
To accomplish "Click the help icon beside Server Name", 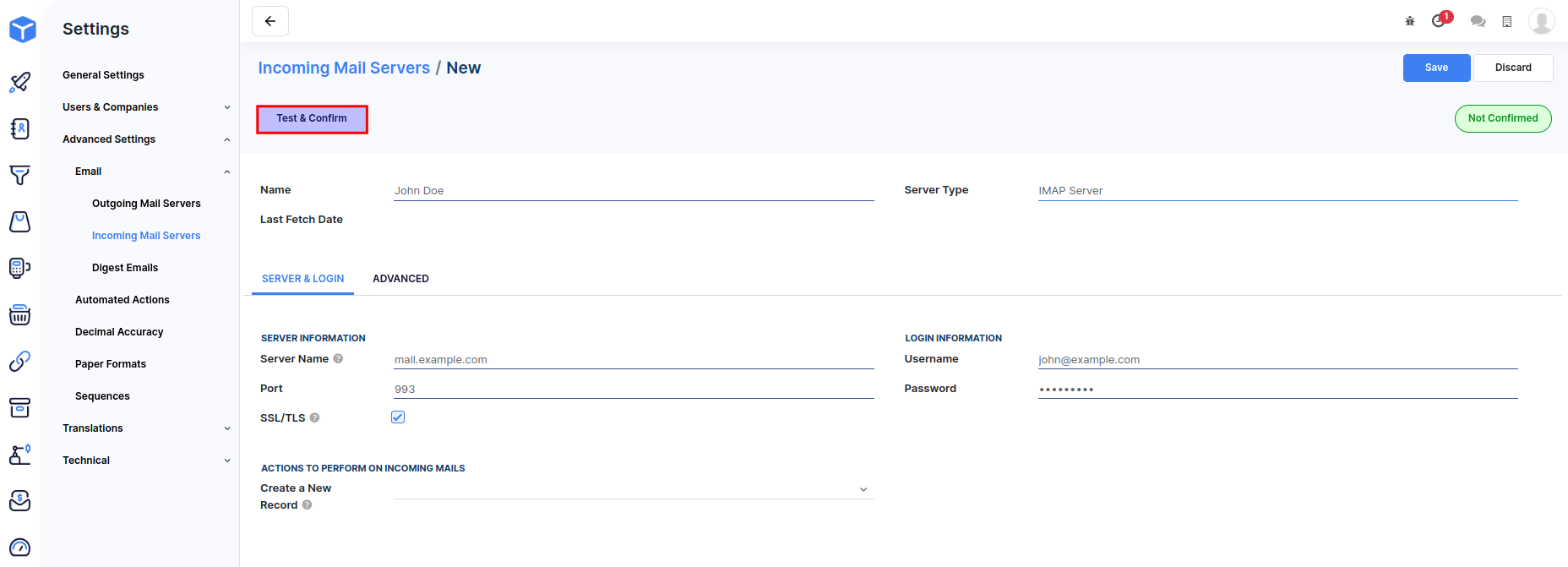I will [338, 359].
